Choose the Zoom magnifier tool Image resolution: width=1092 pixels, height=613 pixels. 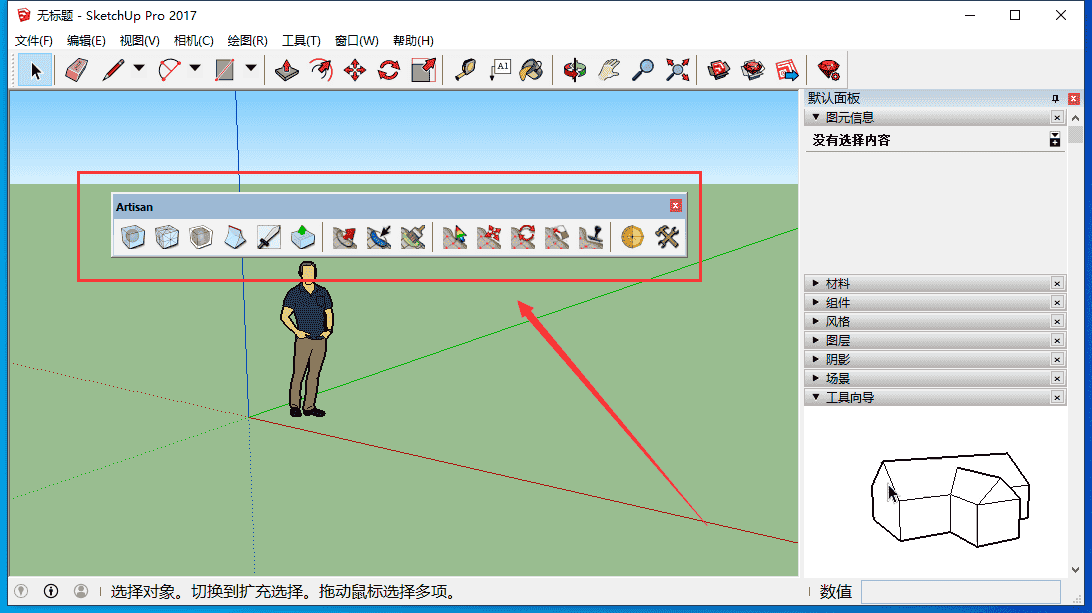point(643,70)
